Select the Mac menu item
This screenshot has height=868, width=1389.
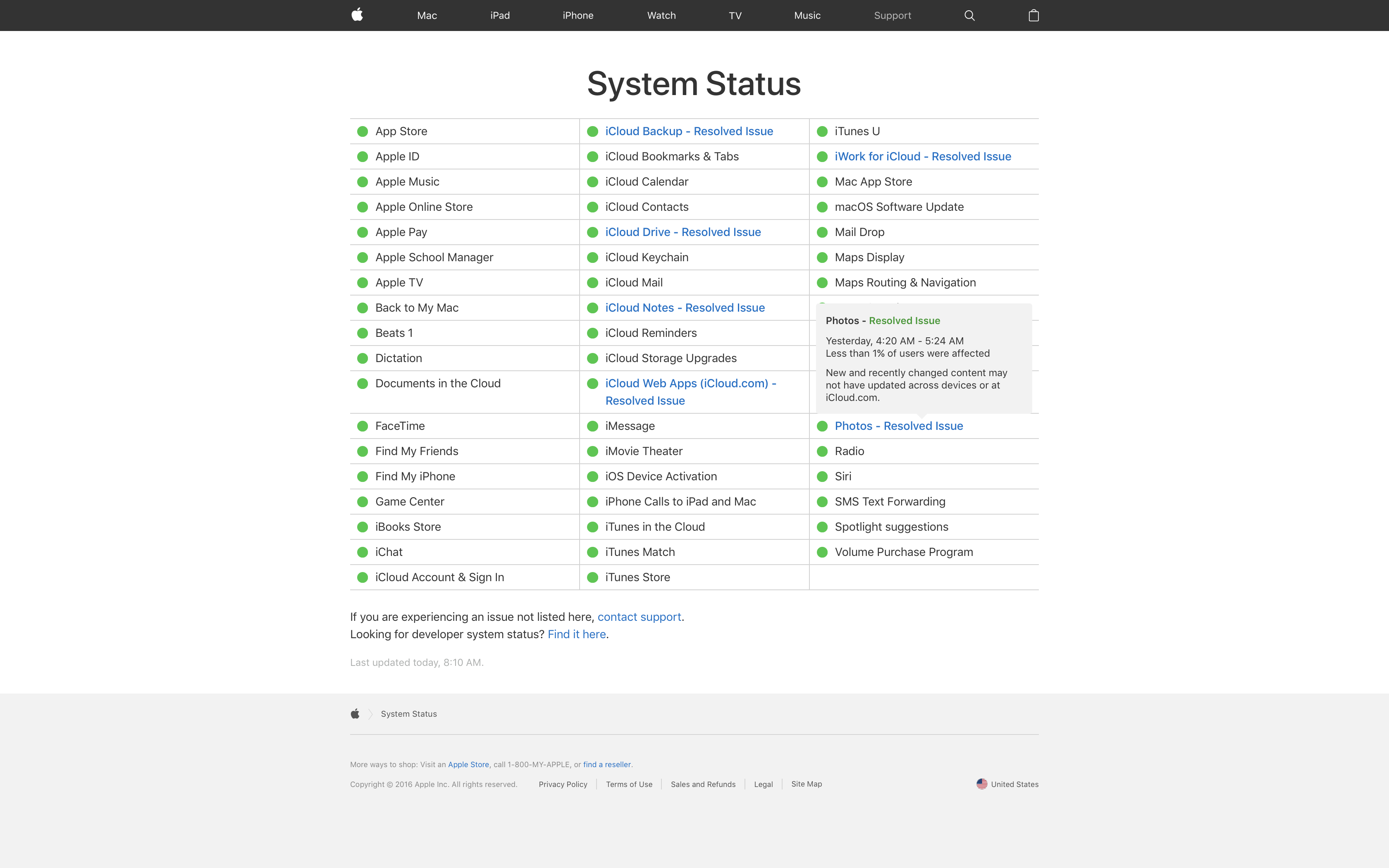[427, 16]
